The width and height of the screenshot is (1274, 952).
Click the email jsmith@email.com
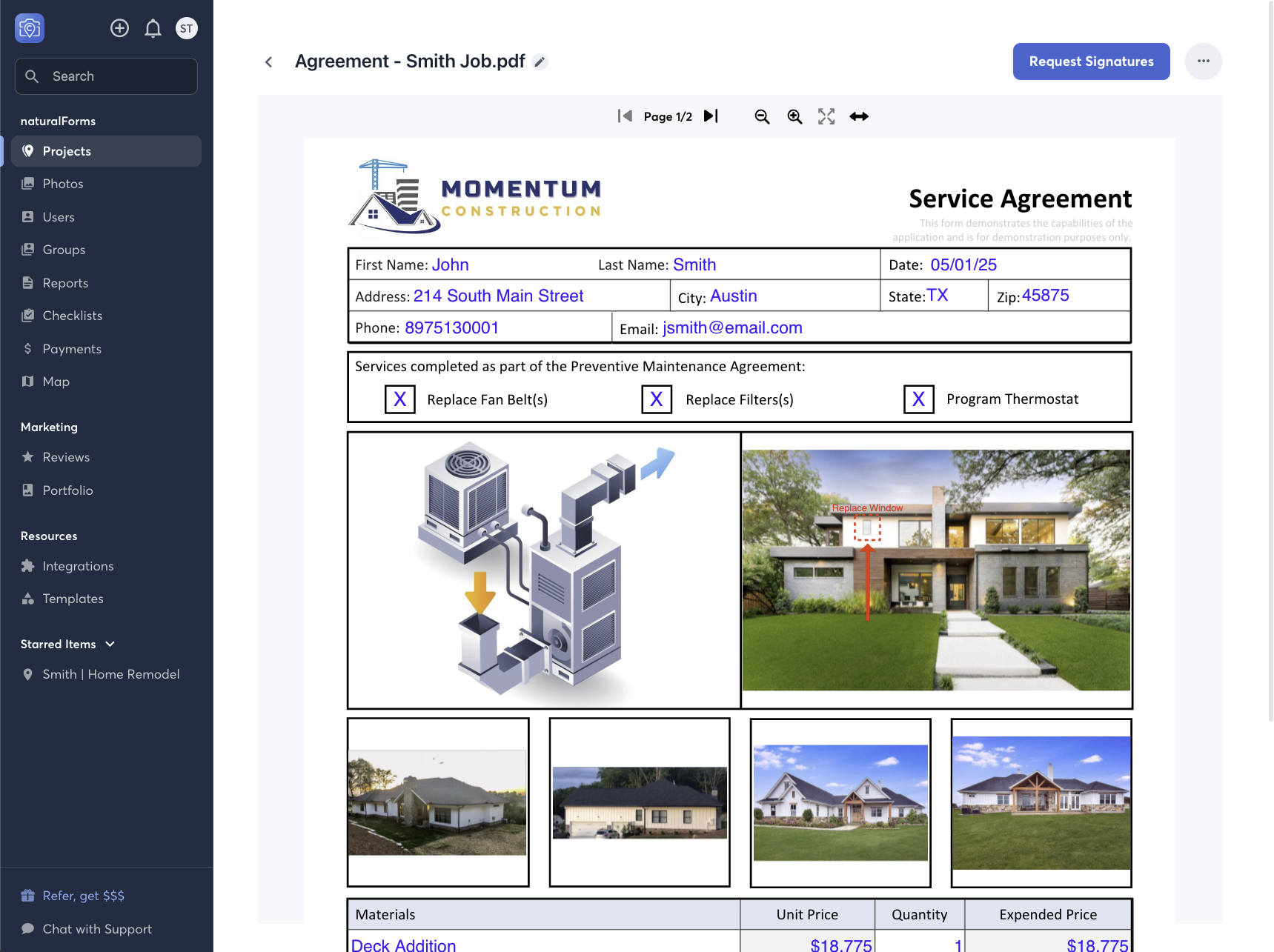(x=732, y=327)
